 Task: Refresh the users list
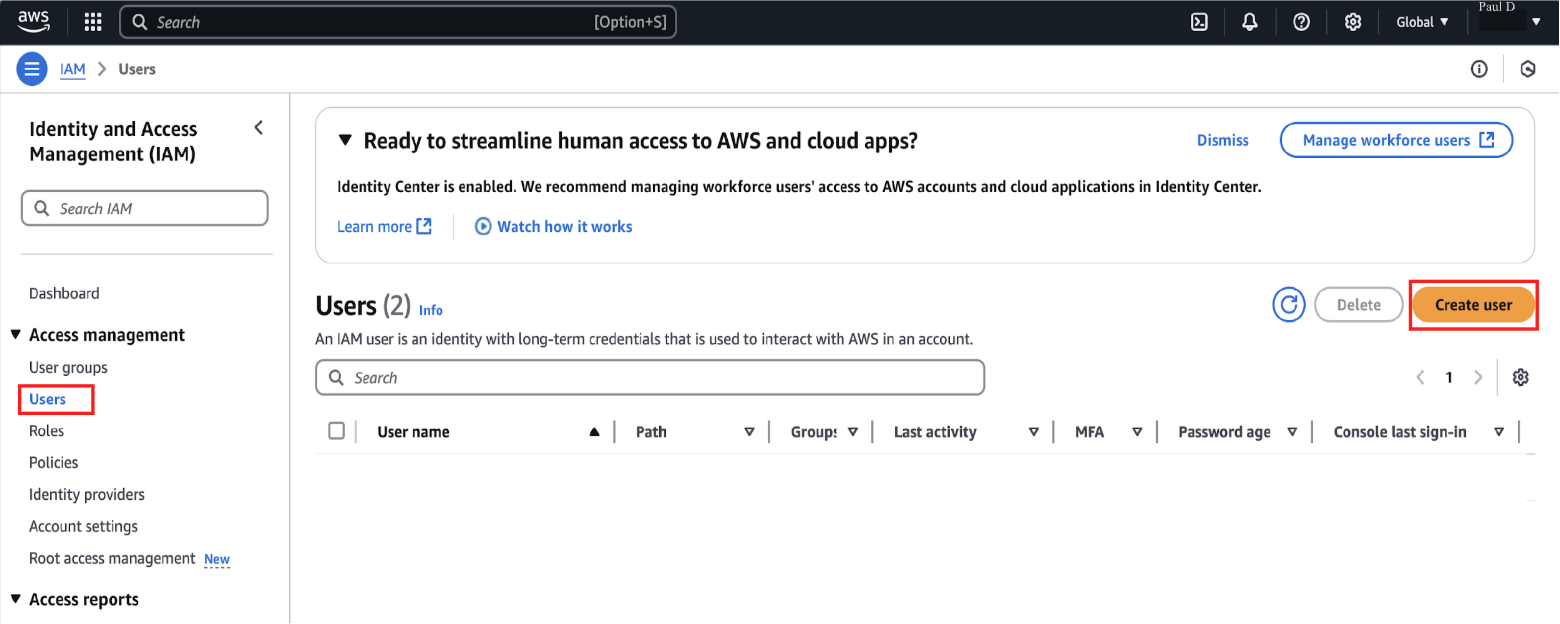(1289, 305)
